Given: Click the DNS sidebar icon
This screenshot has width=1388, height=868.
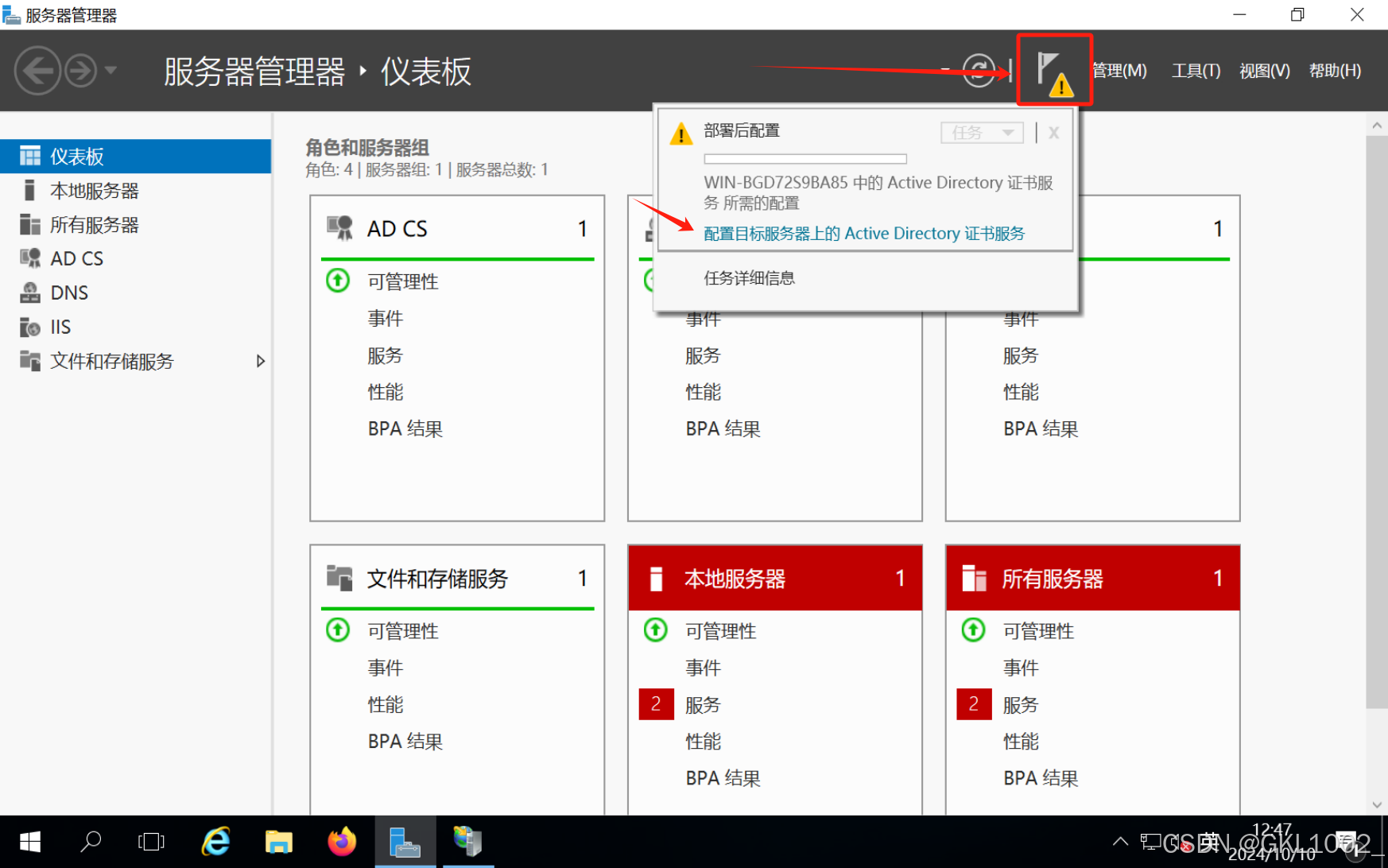Looking at the screenshot, I should [30, 293].
